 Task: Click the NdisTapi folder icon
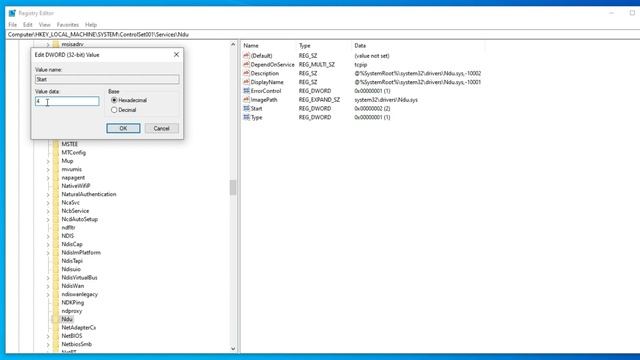[56, 261]
